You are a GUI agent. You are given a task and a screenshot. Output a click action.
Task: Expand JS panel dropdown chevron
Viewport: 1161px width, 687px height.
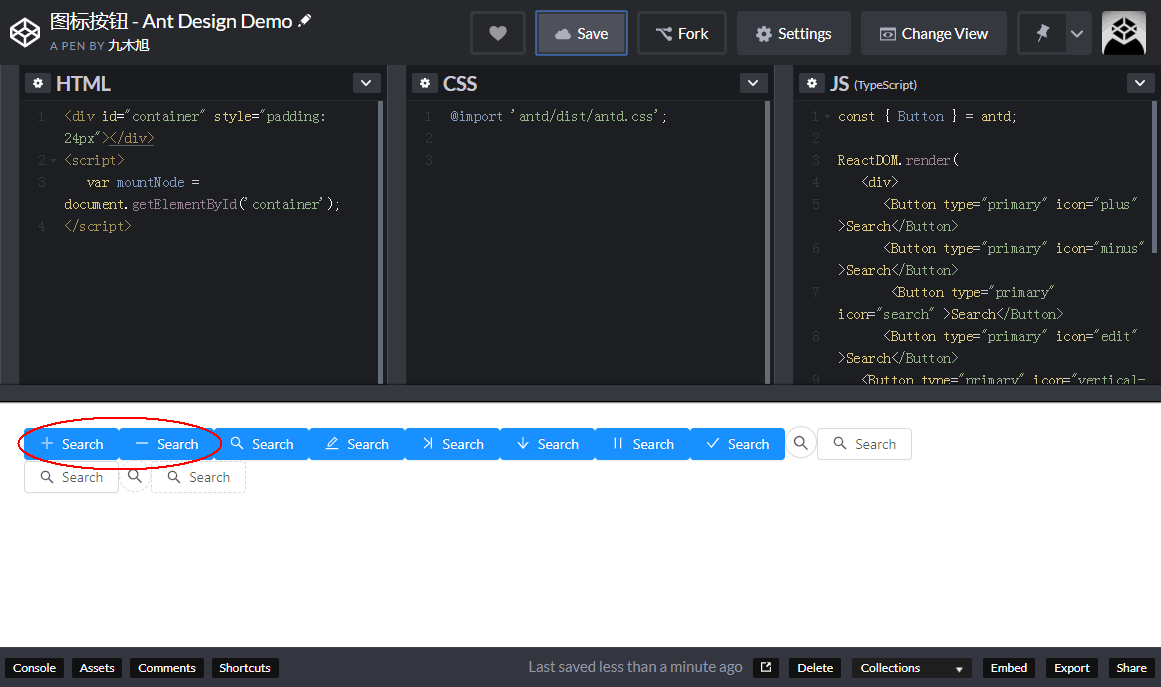click(1140, 83)
